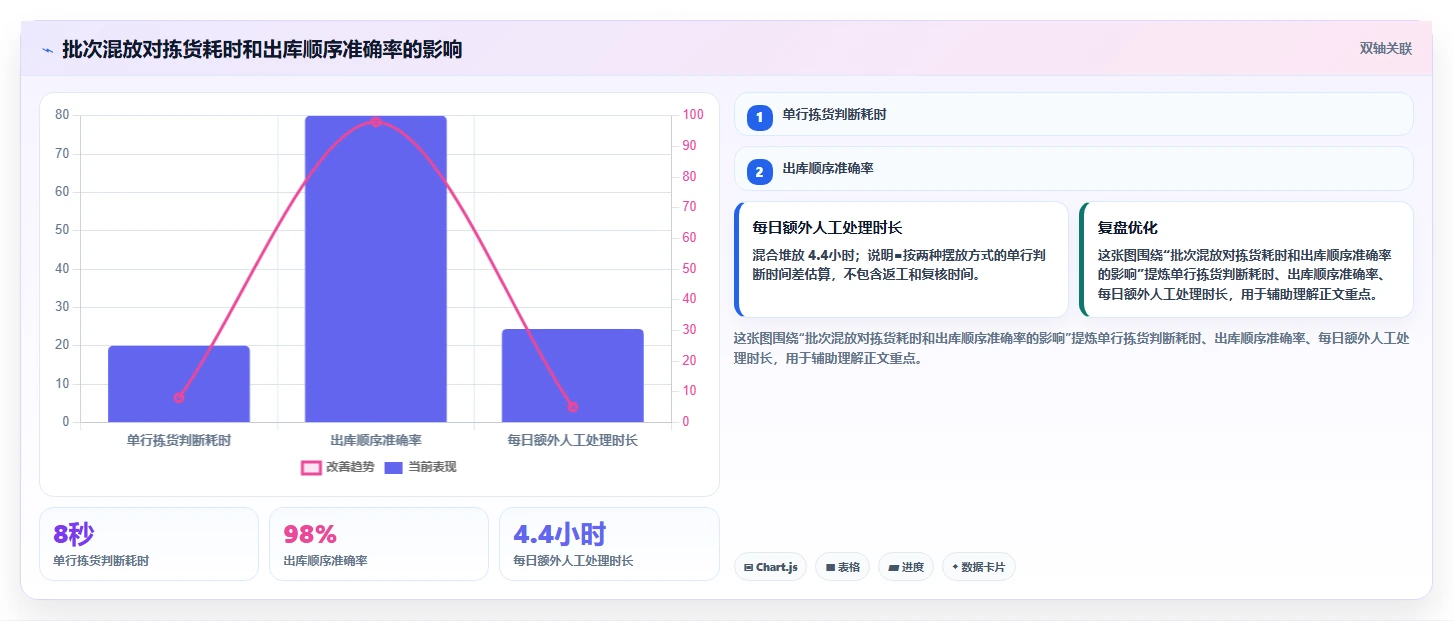Click the number 2 badge
Screen dimensions: 1453x621
tap(759, 172)
